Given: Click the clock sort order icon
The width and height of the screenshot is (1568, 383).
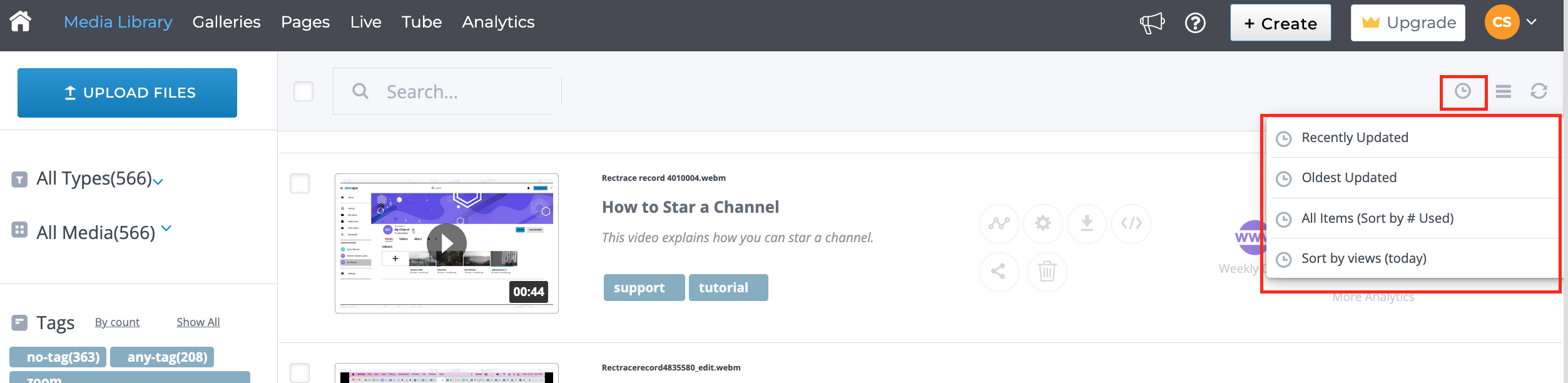Looking at the screenshot, I should [x=1462, y=91].
